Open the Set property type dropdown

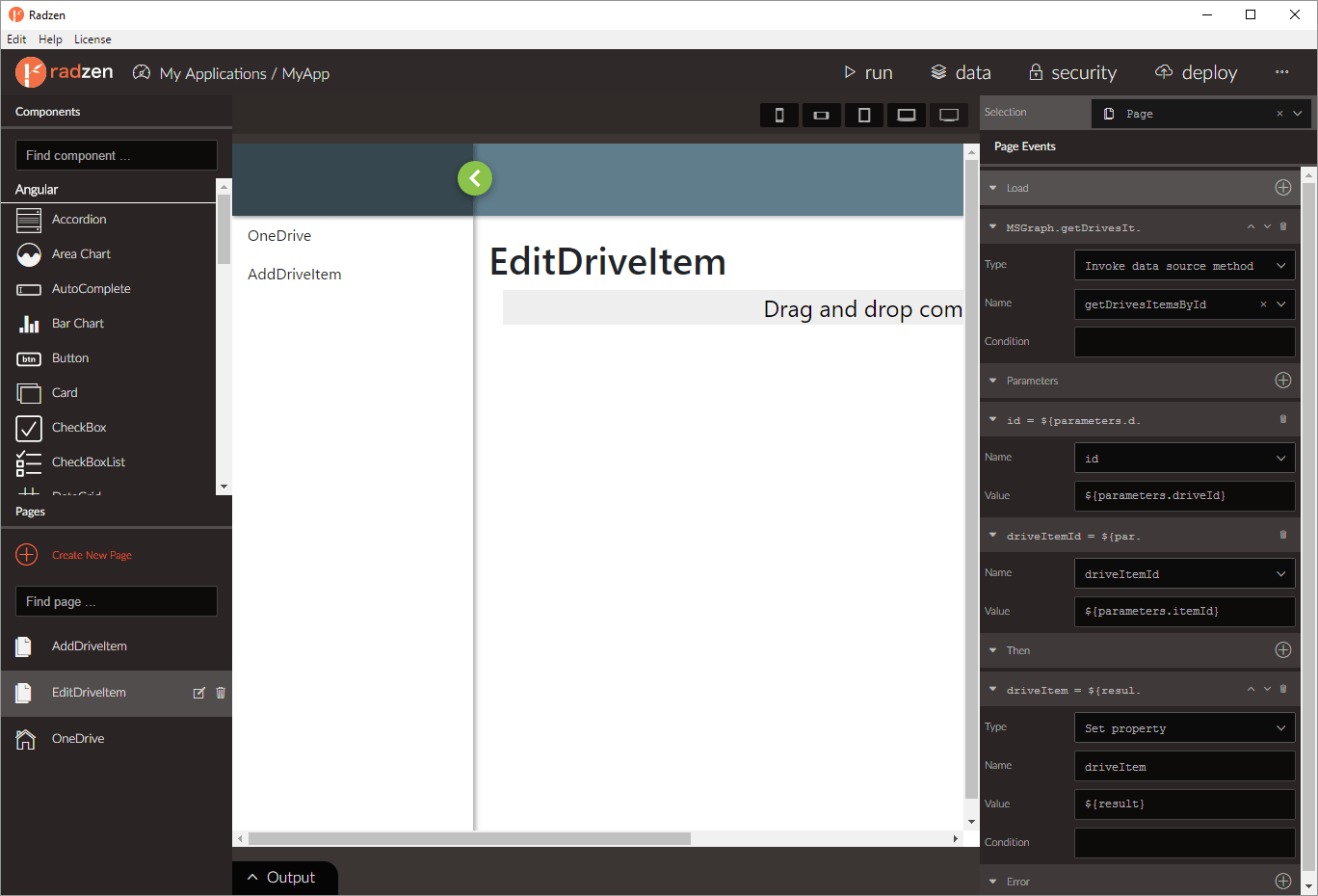(1281, 728)
